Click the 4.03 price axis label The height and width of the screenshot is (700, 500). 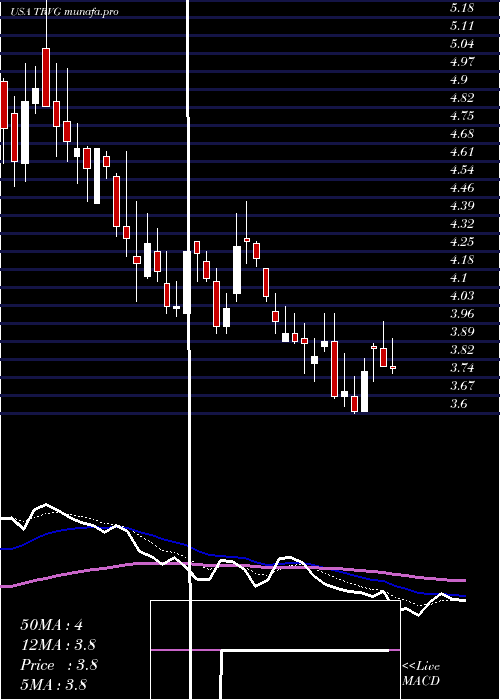(x=462, y=296)
